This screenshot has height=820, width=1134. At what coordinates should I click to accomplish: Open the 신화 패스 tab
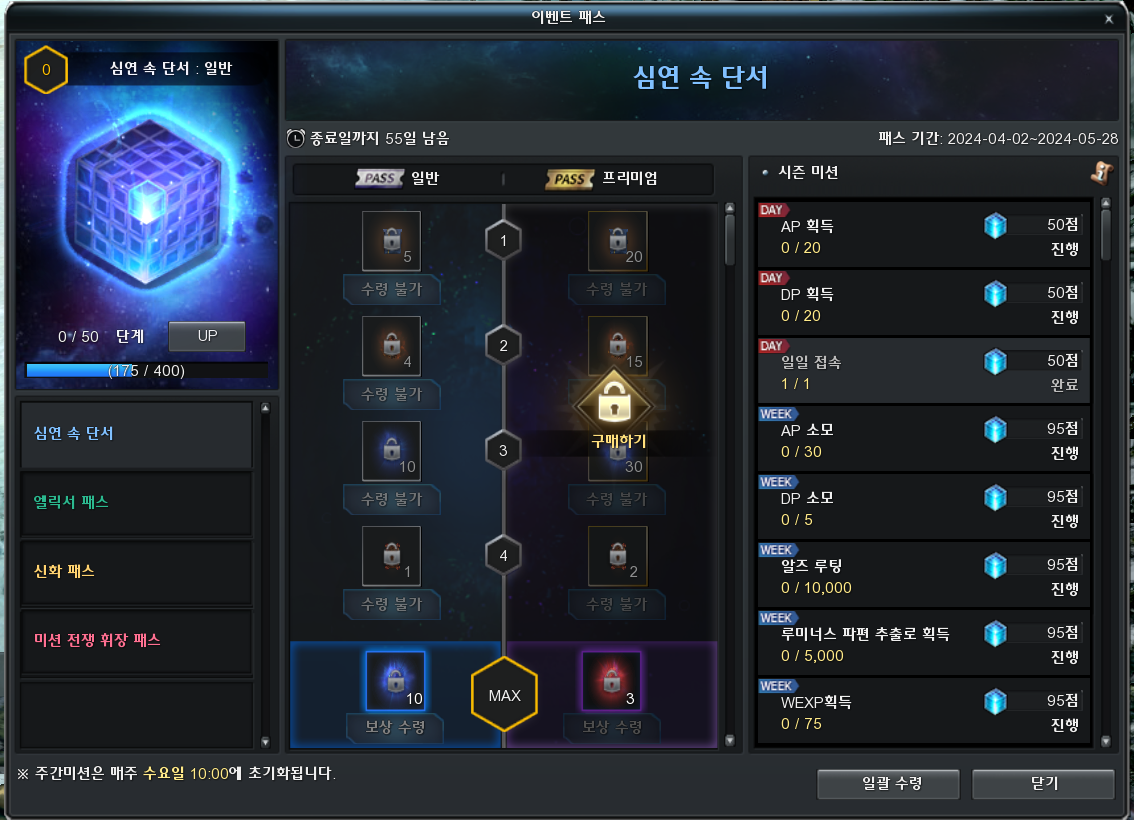click(x=137, y=571)
